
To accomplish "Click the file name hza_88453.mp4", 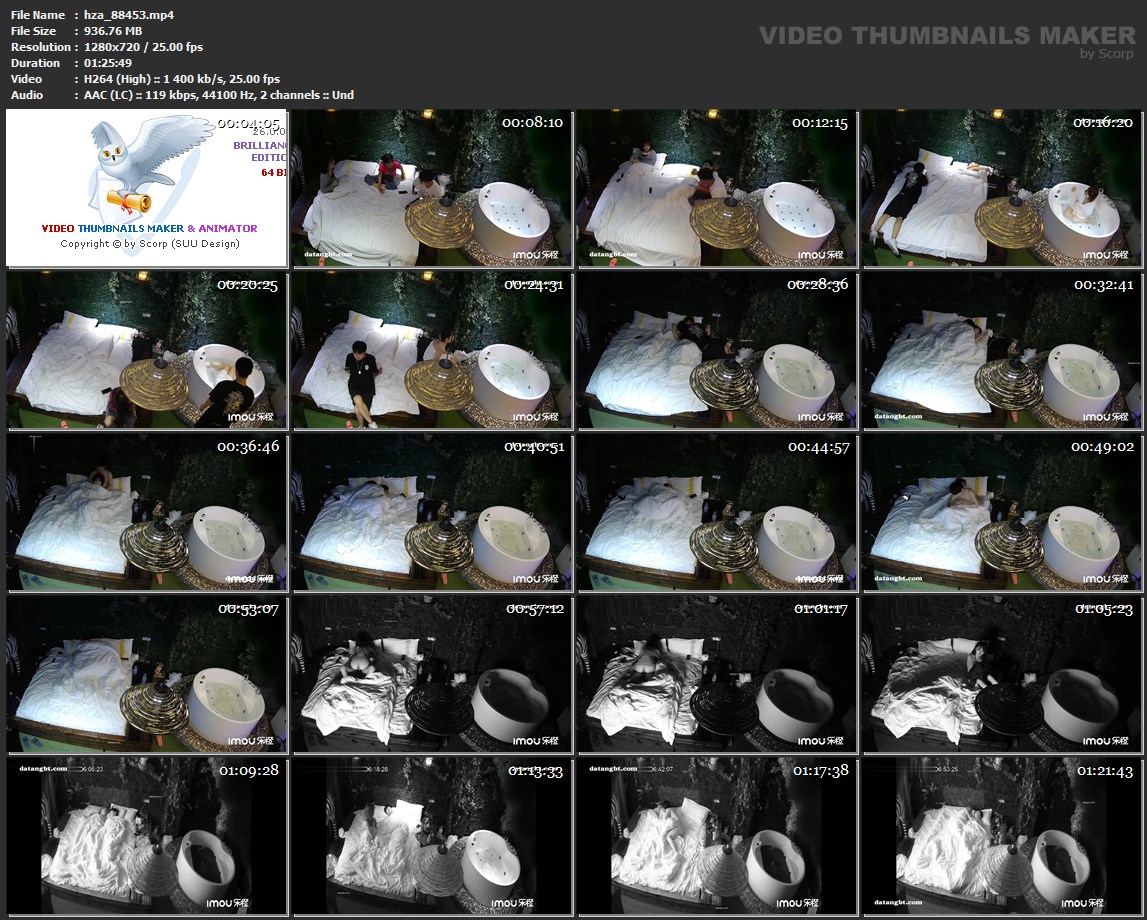I will pos(129,15).
